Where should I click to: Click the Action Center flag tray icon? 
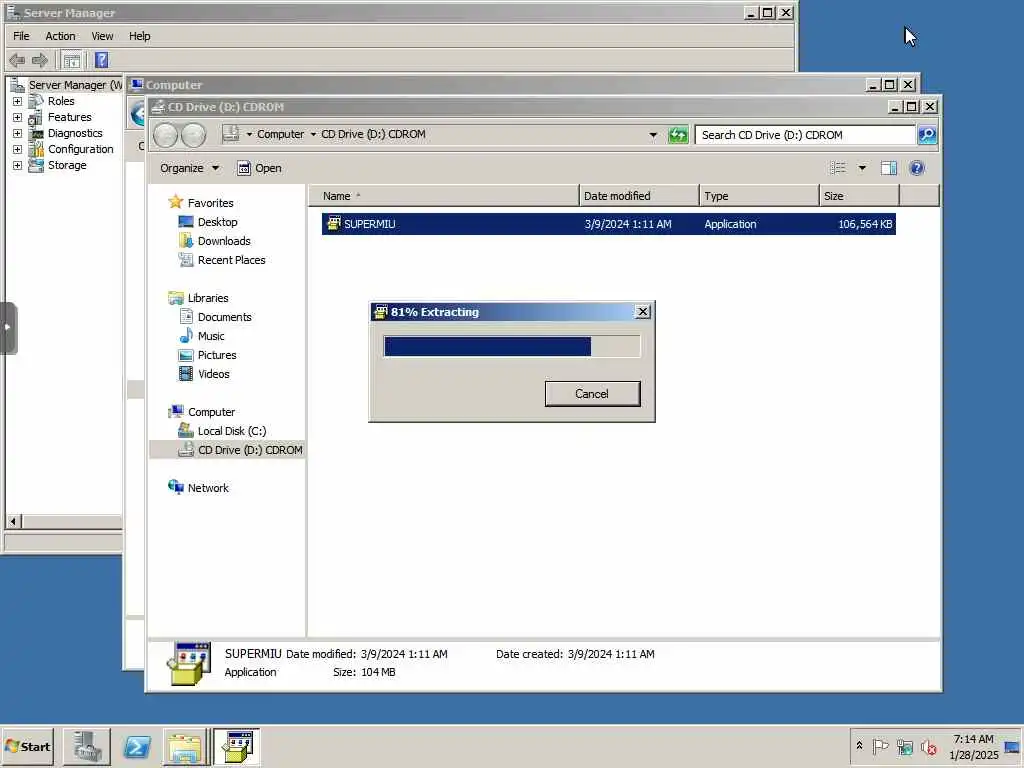click(880, 746)
